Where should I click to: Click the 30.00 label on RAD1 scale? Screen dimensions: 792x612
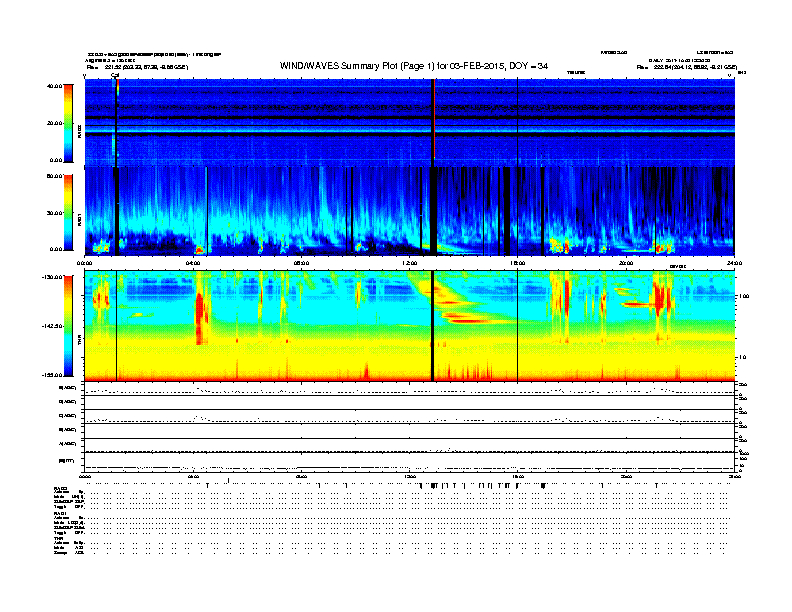(54, 213)
